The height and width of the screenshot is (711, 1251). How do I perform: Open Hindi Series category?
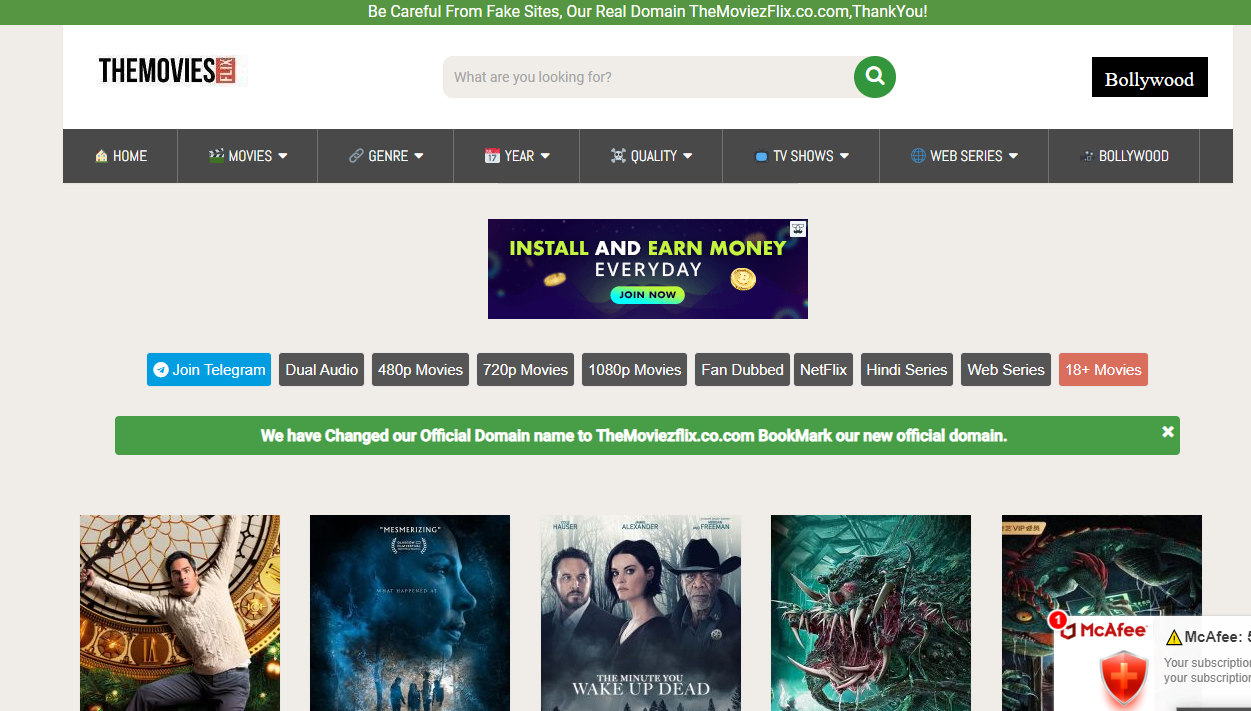coord(906,370)
